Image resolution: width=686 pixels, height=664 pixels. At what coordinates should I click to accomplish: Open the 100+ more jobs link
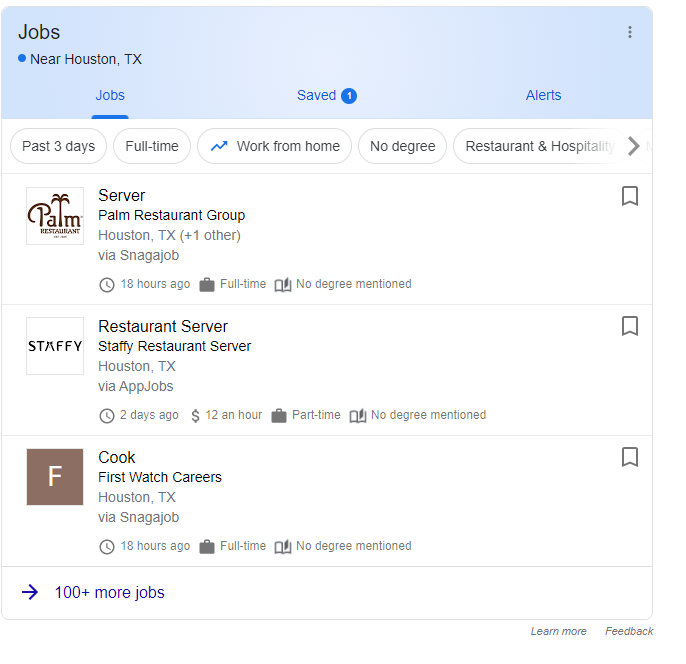tap(109, 592)
